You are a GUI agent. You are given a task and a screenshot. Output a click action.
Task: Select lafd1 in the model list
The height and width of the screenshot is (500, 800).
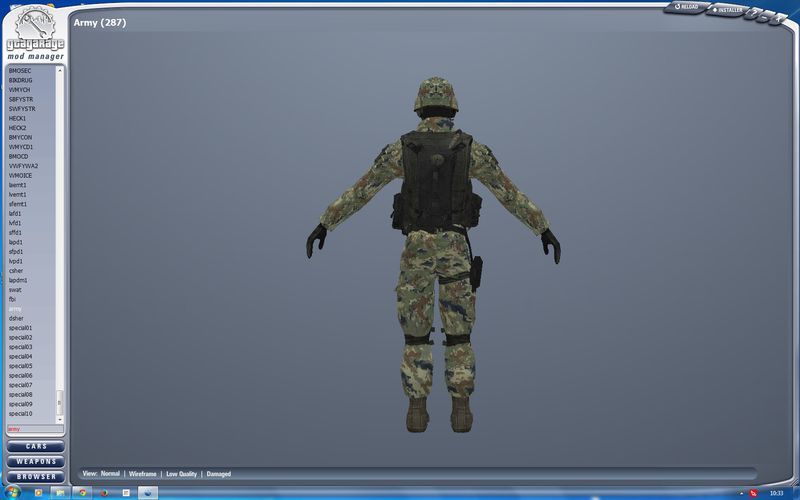coord(15,214)
